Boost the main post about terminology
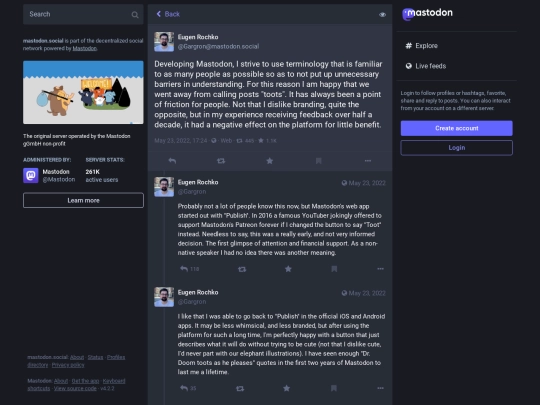Viewport: 540px width, 405px height. pyautogui.click(x=221, y=161)
